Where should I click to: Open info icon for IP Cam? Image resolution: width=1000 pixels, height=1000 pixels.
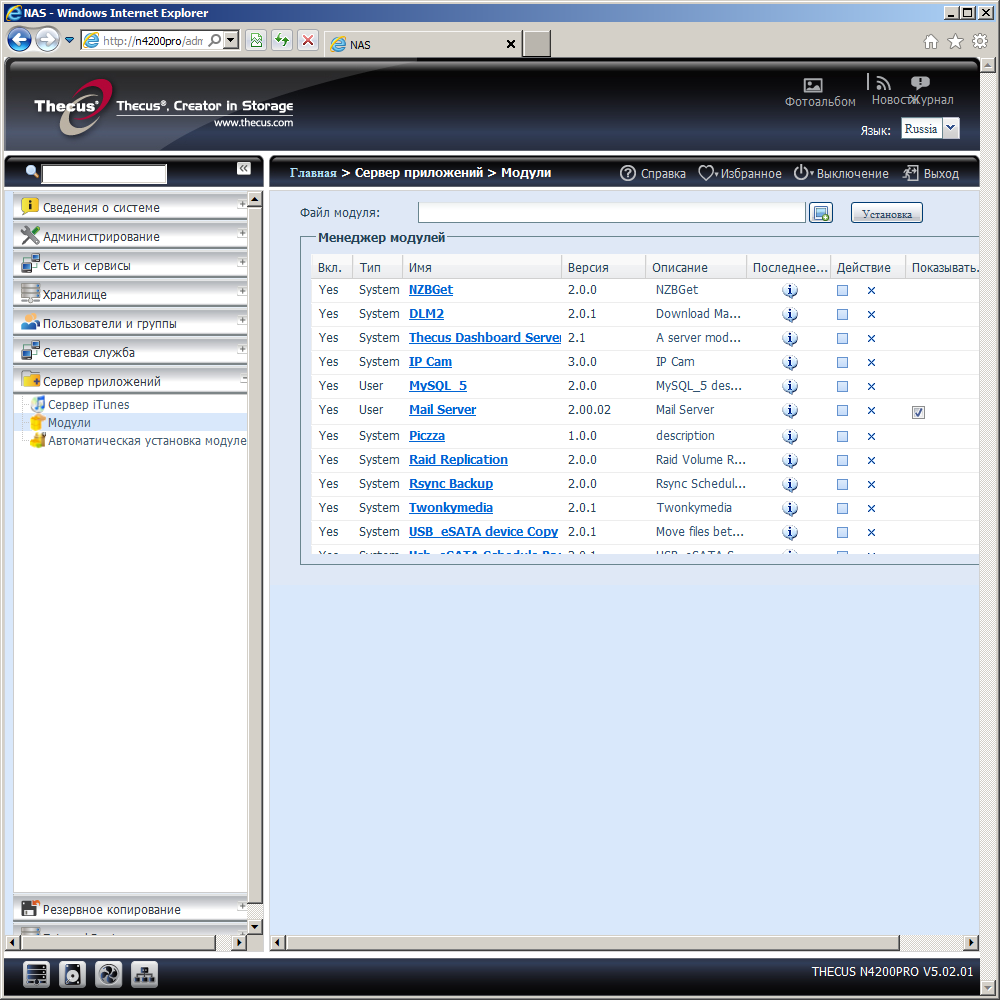pos(790,362)
